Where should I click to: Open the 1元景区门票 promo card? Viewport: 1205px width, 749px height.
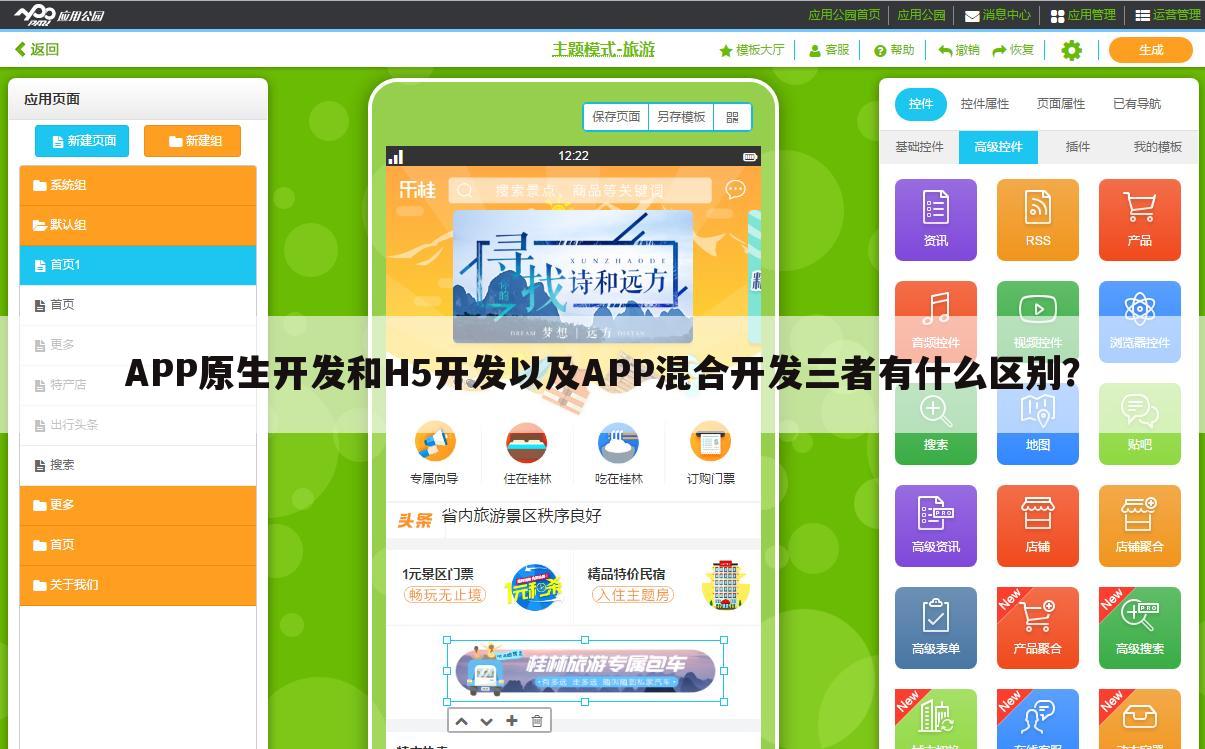coord(480,586)
